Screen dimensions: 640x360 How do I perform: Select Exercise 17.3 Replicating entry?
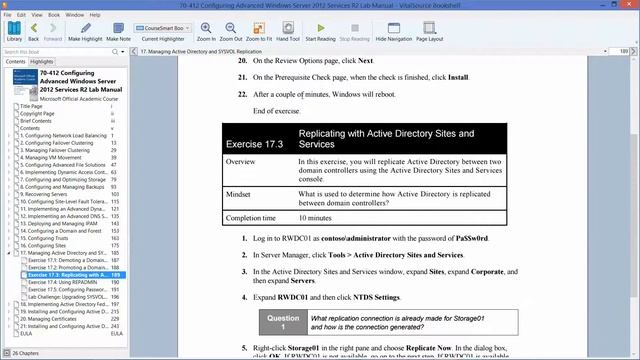pos(73,275)
